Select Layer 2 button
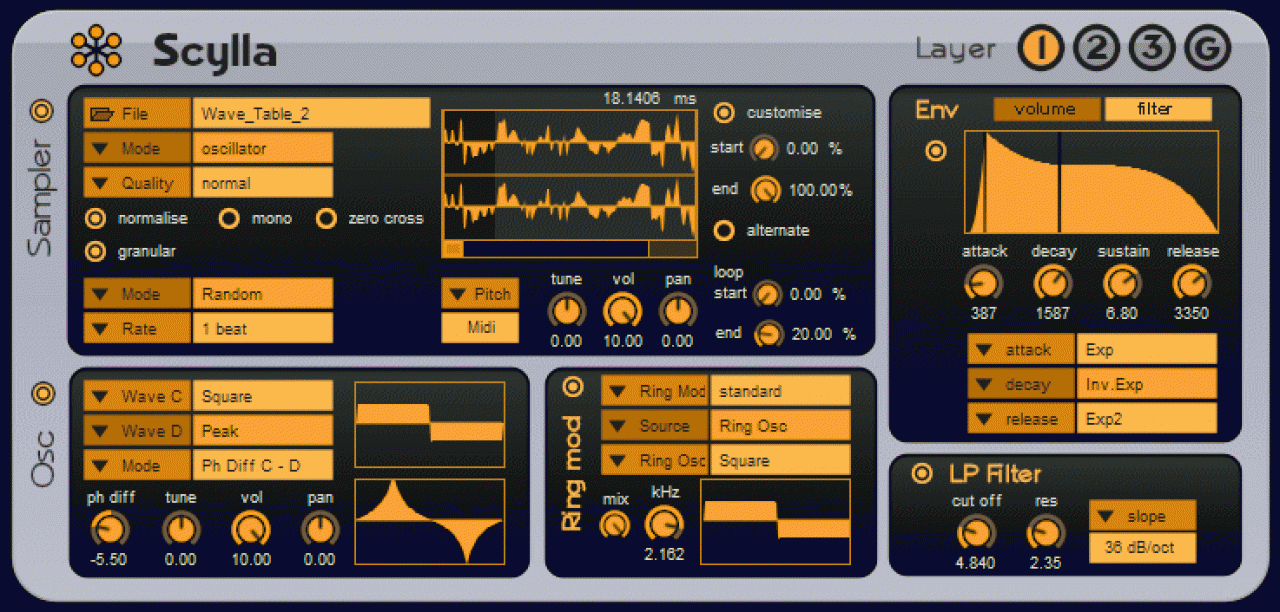Image resolution: width=1280 pixels, height=612 pixels. tap(1096, 49)
